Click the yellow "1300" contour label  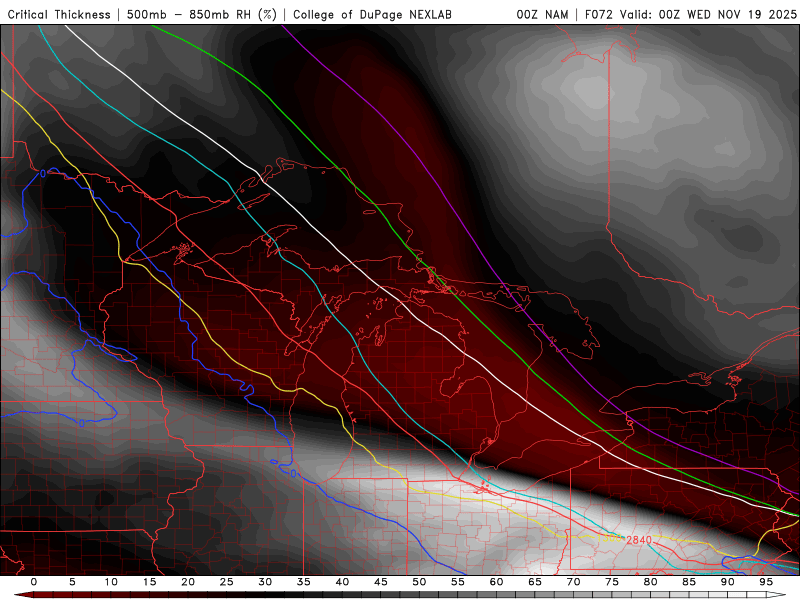click(x=611, y=539)
